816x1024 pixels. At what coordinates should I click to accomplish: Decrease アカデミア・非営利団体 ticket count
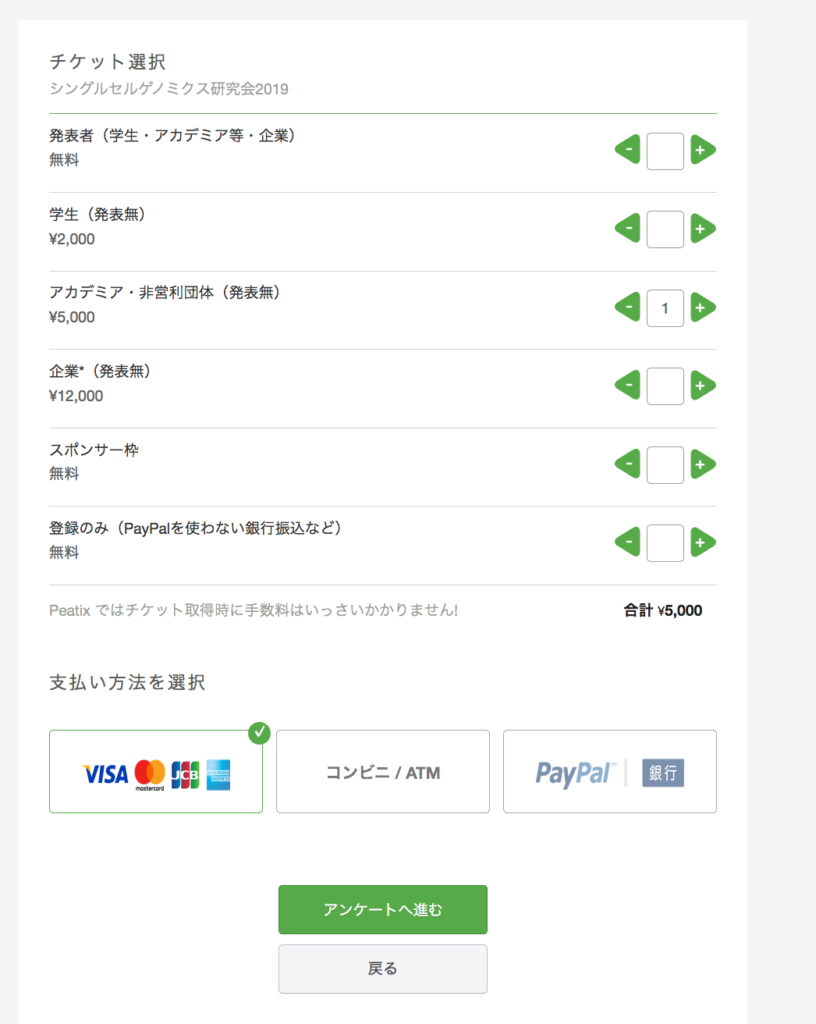[x=627, y=308]
